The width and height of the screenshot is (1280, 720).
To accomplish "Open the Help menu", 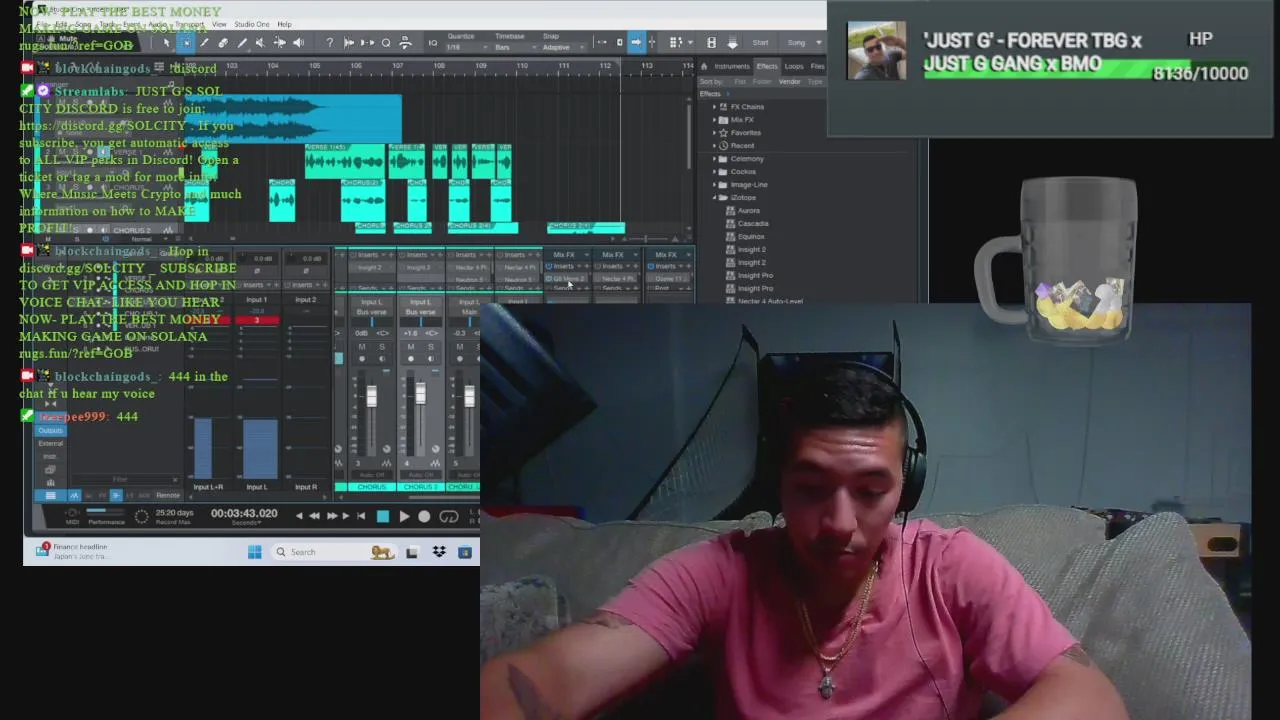I will point(284,24).
